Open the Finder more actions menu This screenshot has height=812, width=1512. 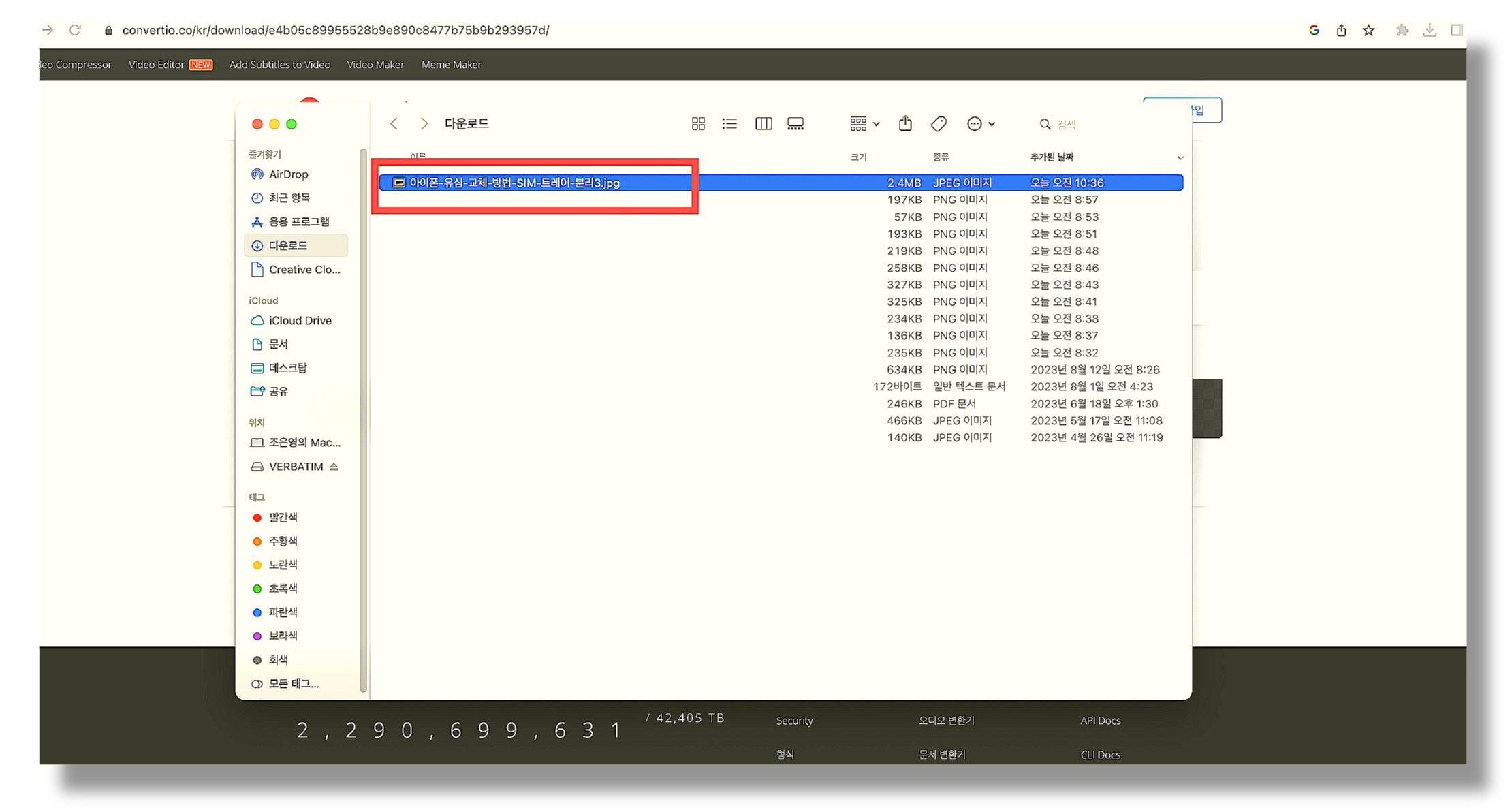pyautogui.click(x=981, y=124)
